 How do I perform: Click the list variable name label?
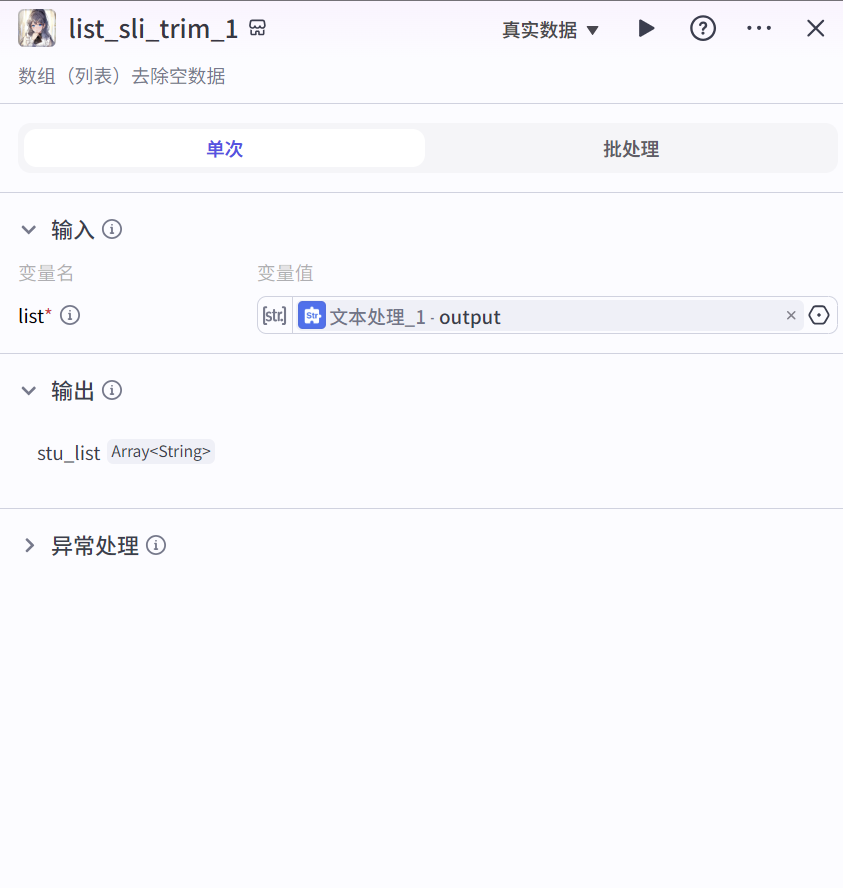(31, 315)
